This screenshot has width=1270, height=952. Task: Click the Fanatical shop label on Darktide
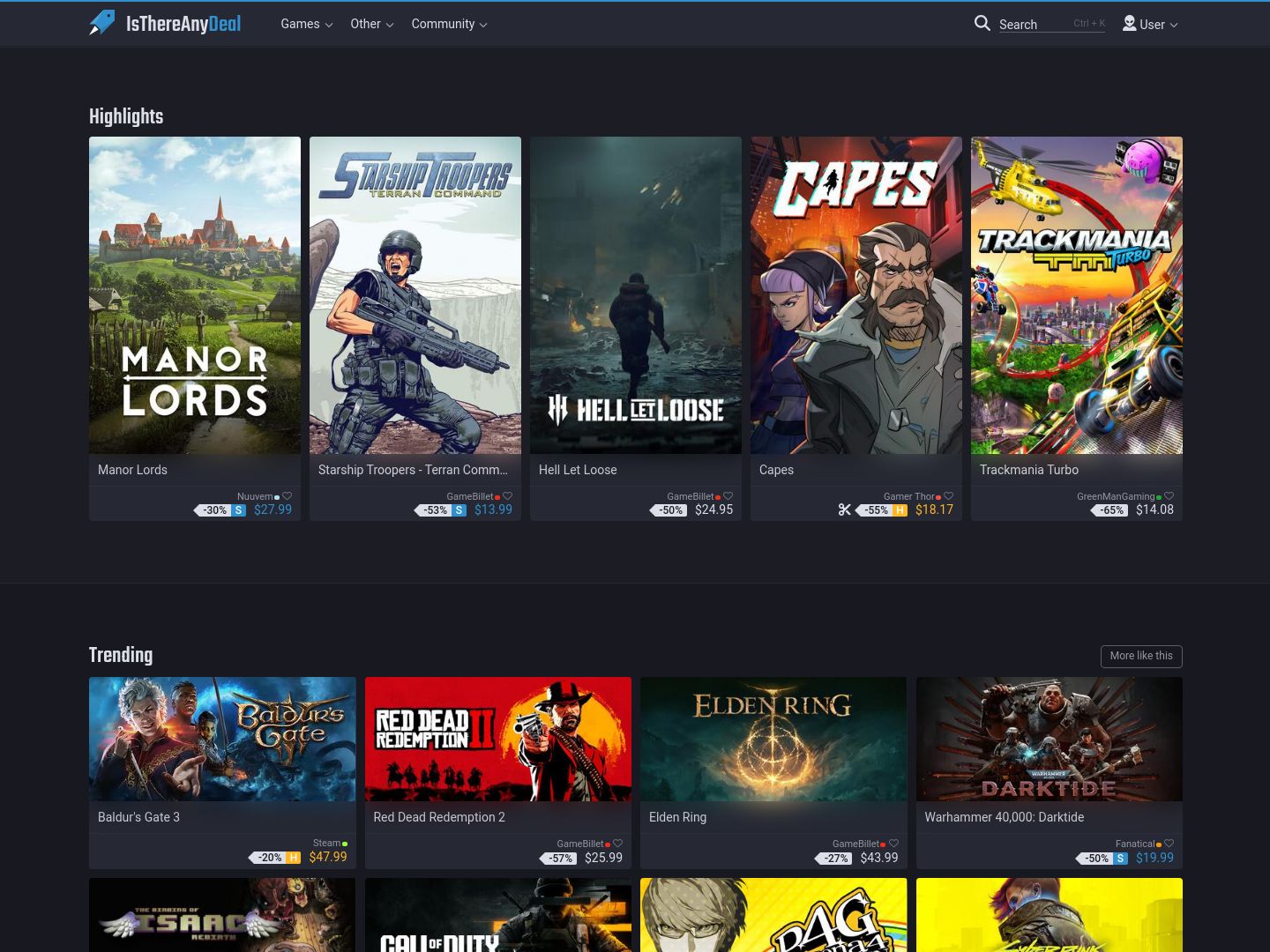(1135, 844)
